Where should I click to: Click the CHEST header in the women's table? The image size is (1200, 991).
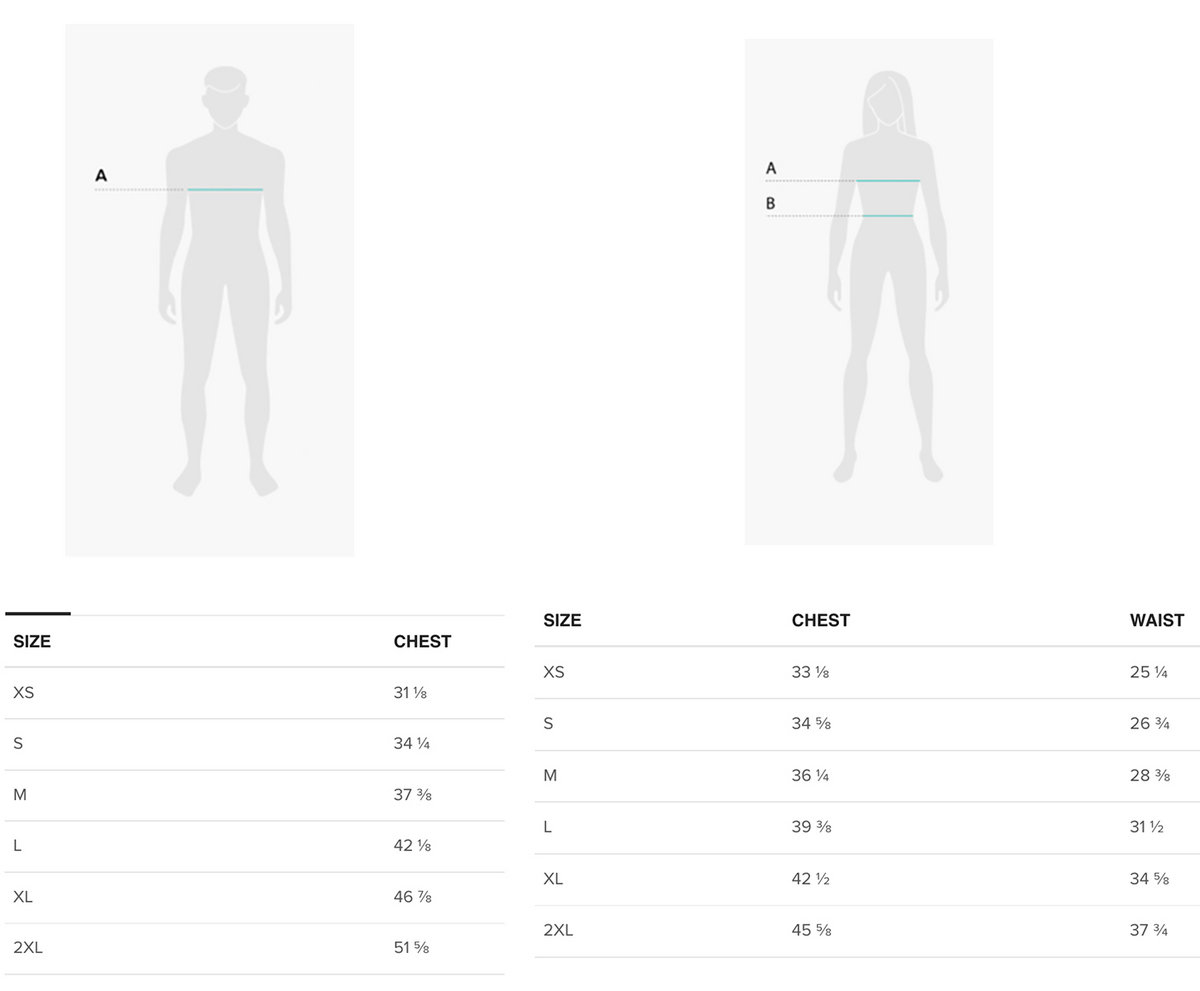click(820, 621)
